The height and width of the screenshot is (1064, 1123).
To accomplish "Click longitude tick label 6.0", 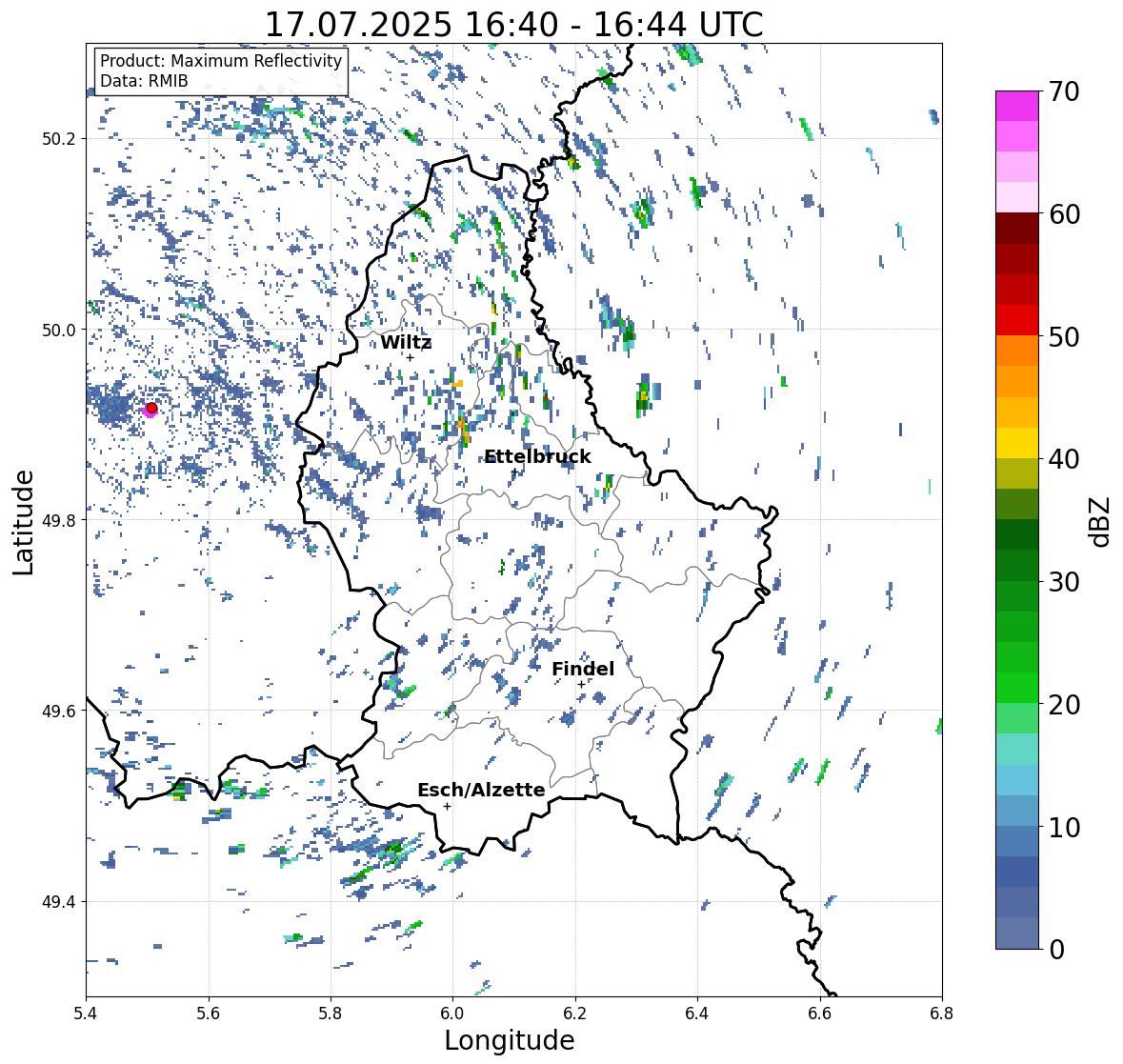I will tap(452, 1013).
